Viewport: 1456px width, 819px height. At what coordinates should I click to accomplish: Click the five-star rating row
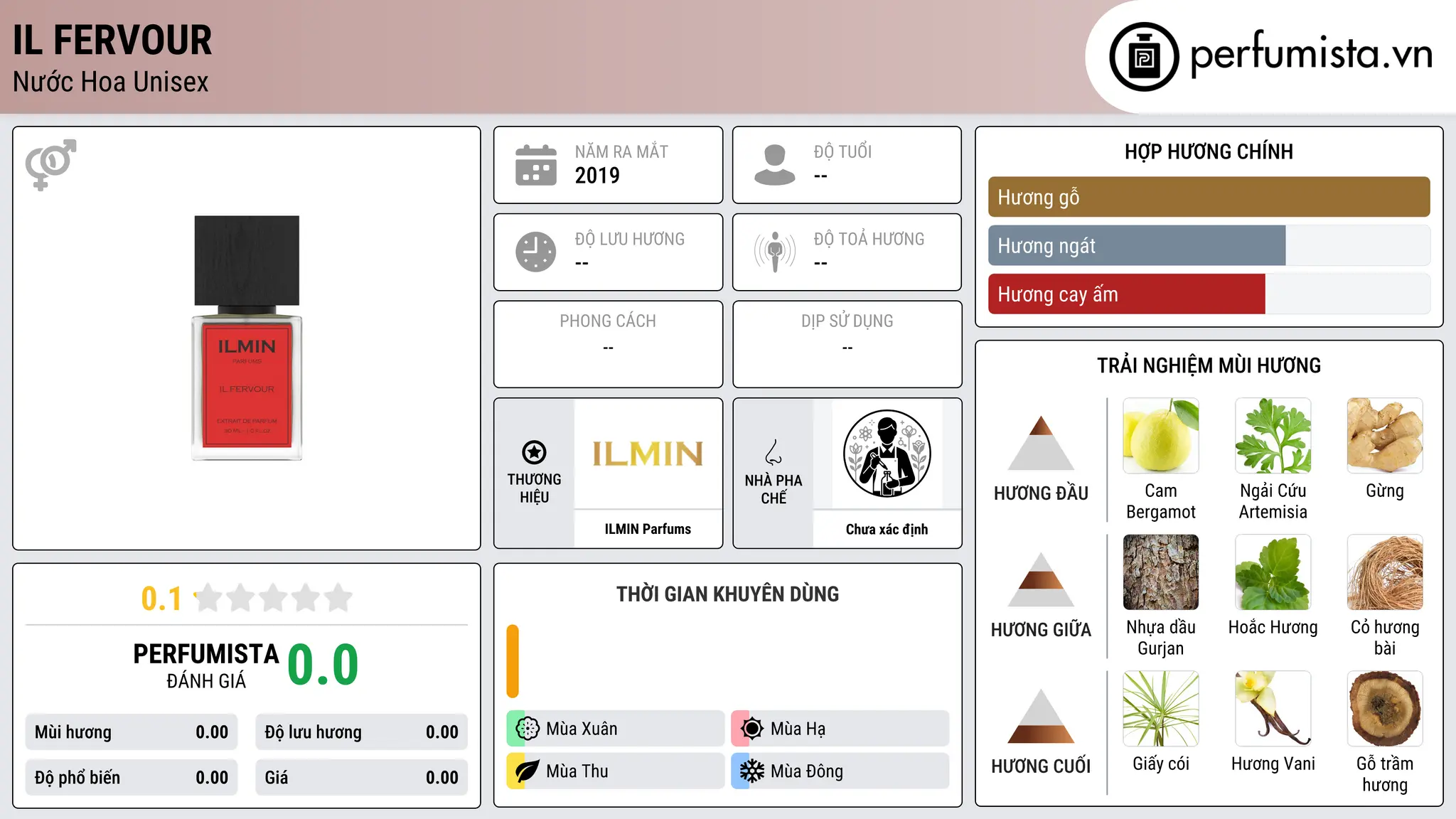click(274, 598)
